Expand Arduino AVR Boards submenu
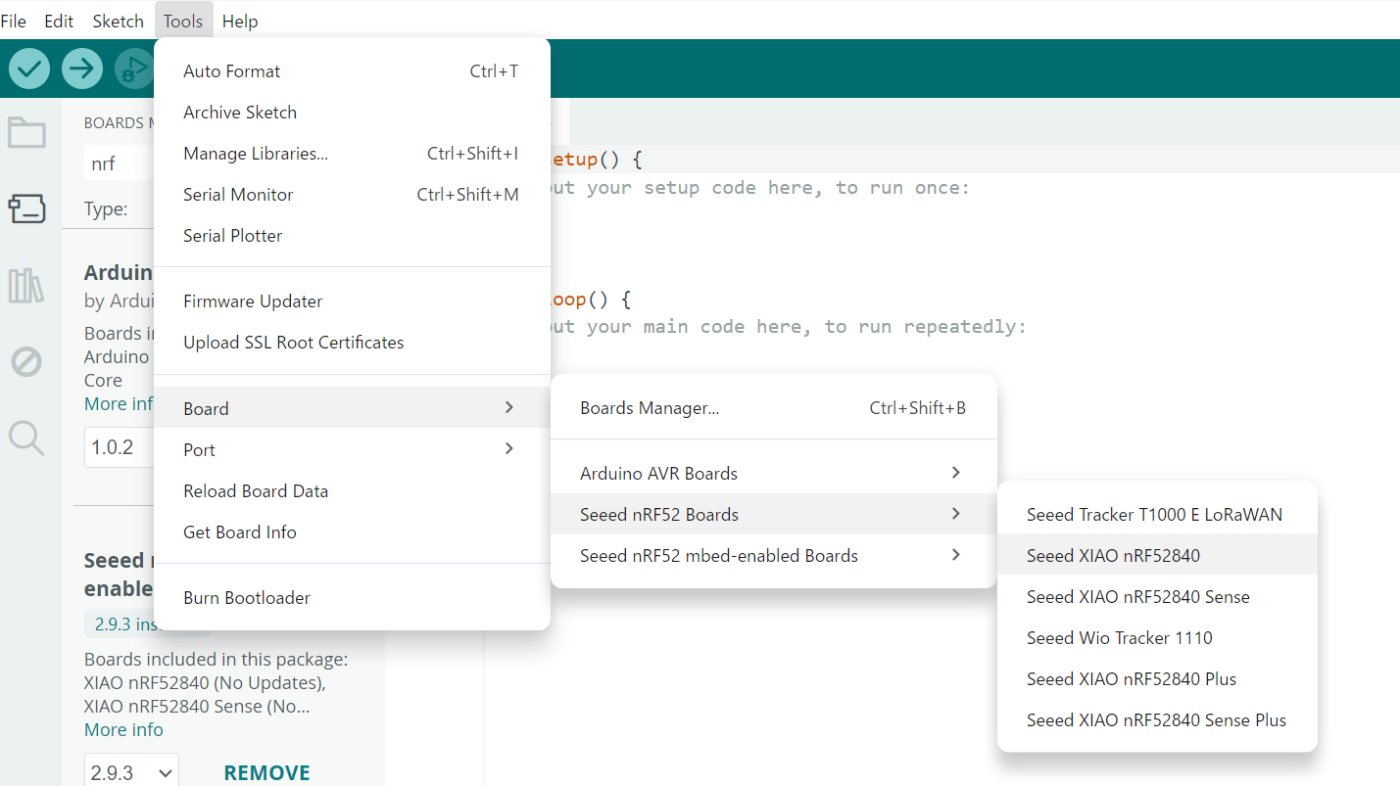1400x786 pixels. 774,473
